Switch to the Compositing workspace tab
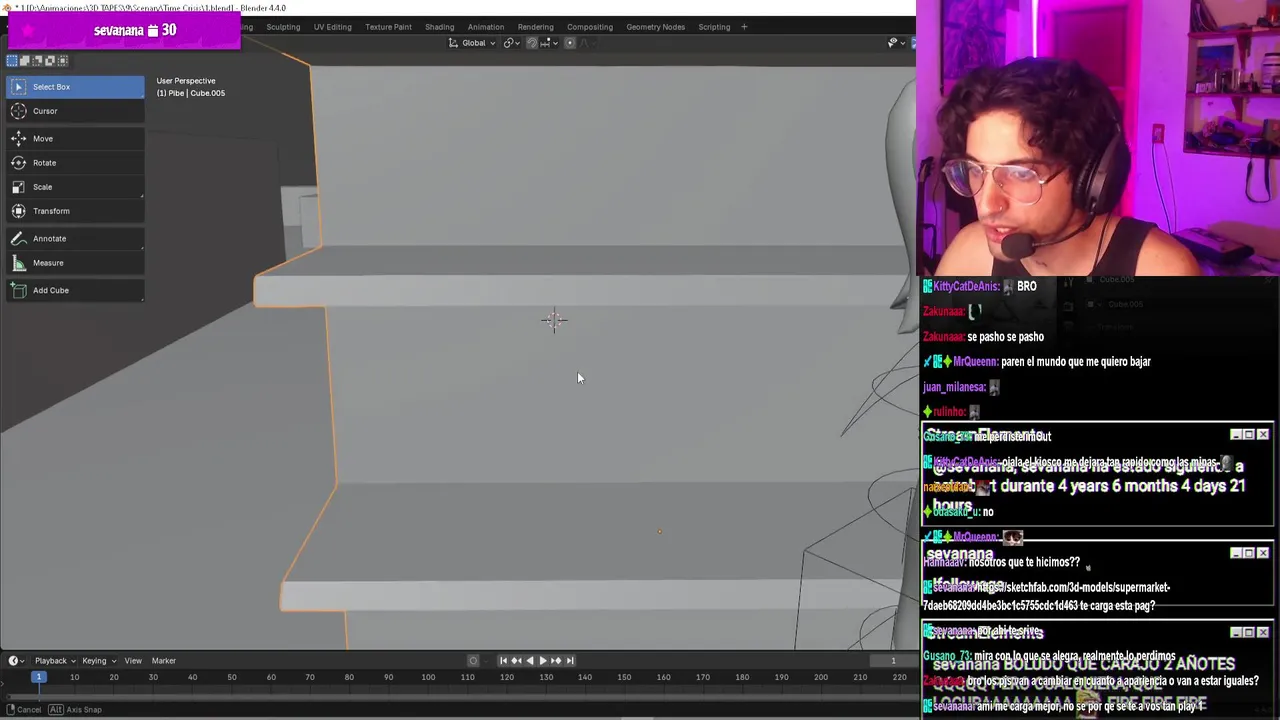Viewport: 1280px width, 720px height. click(x=590, y=27)
